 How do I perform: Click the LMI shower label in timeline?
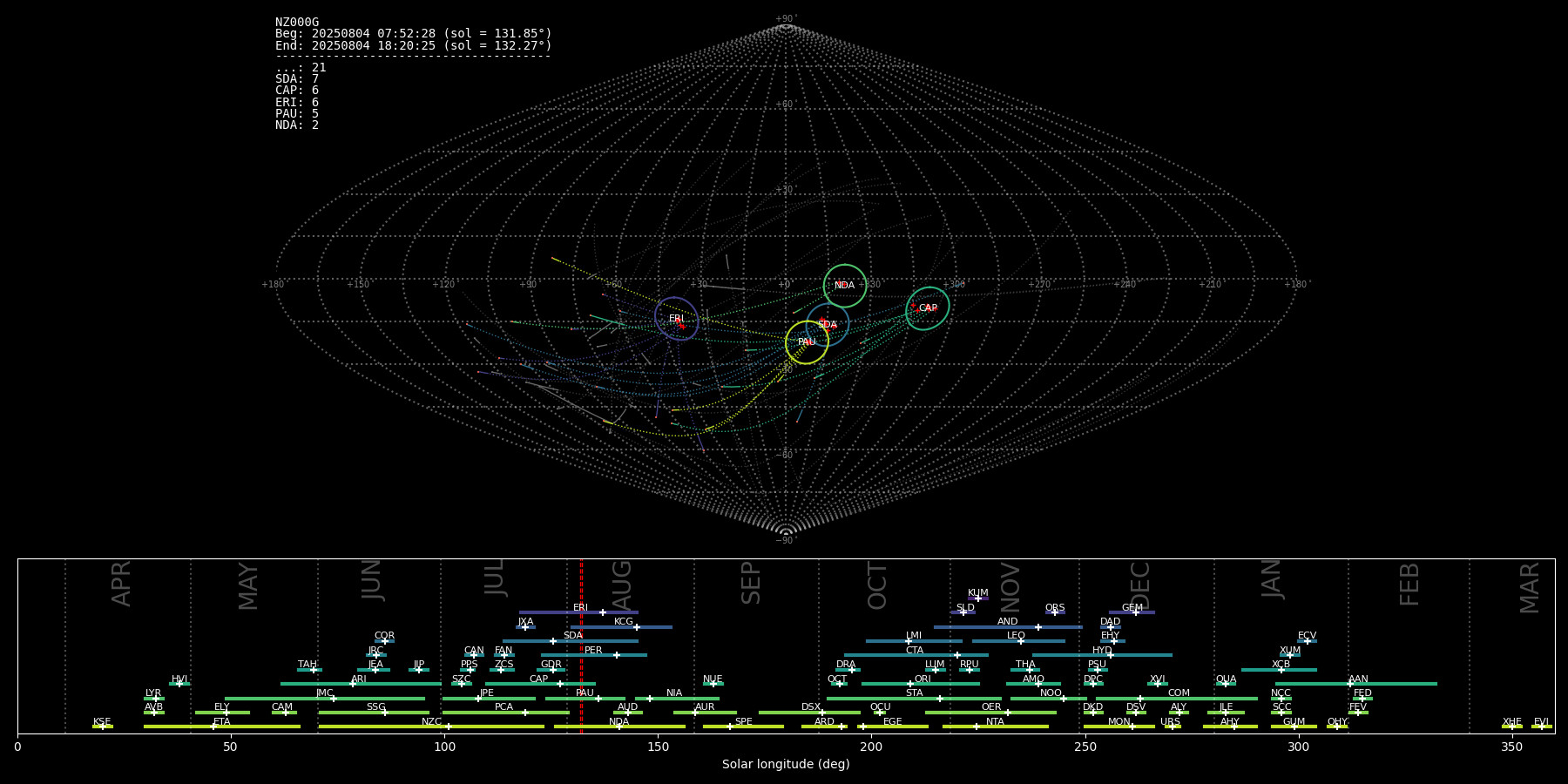pyautogui.click(x=914, y=636)
